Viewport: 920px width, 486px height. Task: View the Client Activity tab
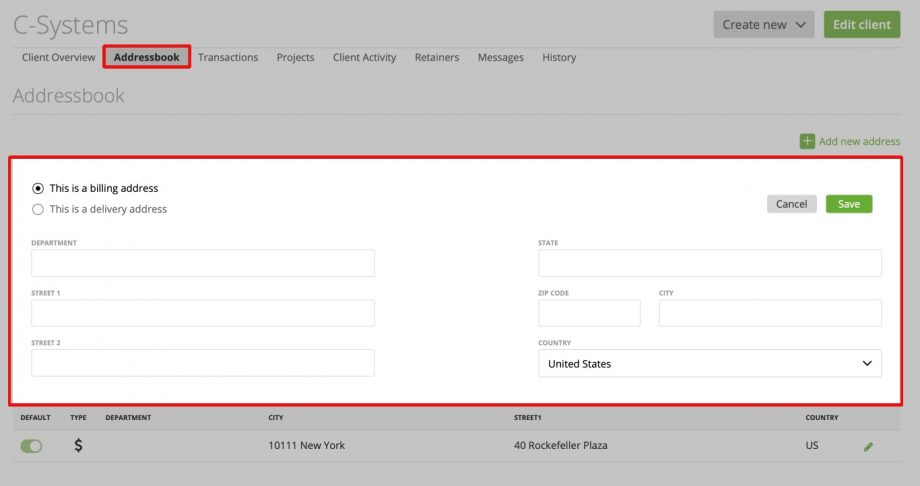click(x=364, y=57)
